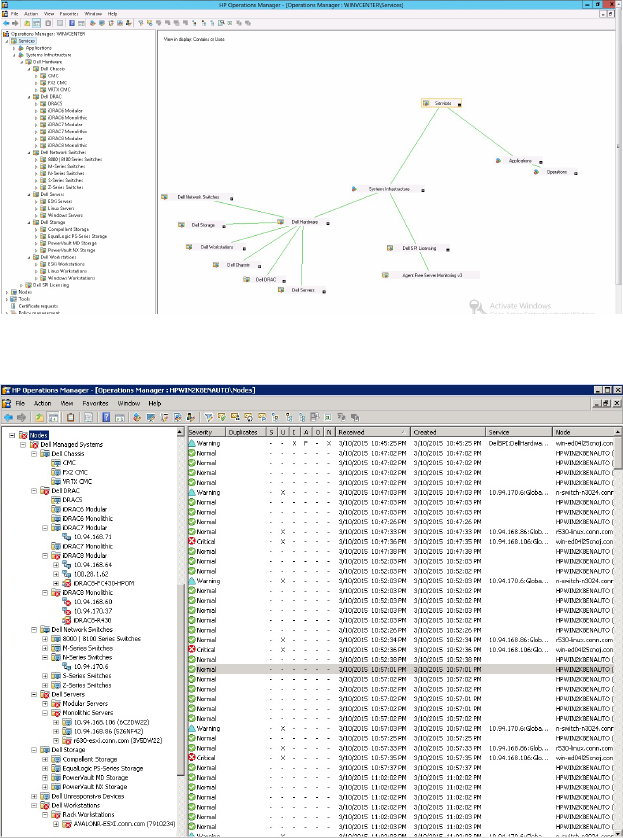Viewport: 623px width, 838px height.
Task: Sort messages by Node column header
Action: click(583, 432)
